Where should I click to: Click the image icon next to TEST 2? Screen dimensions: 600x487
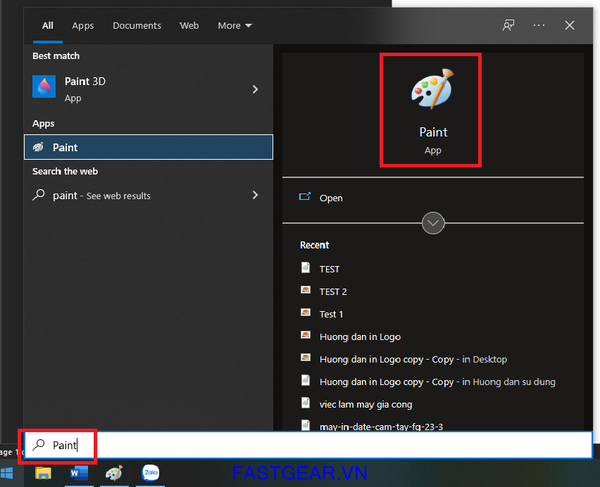[x=305, y=290]
